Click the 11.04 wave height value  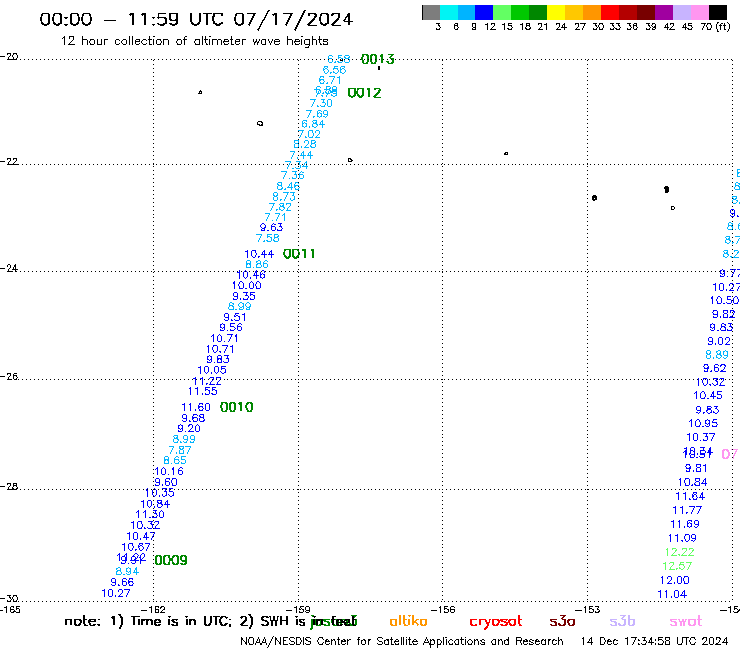(672, 594)
